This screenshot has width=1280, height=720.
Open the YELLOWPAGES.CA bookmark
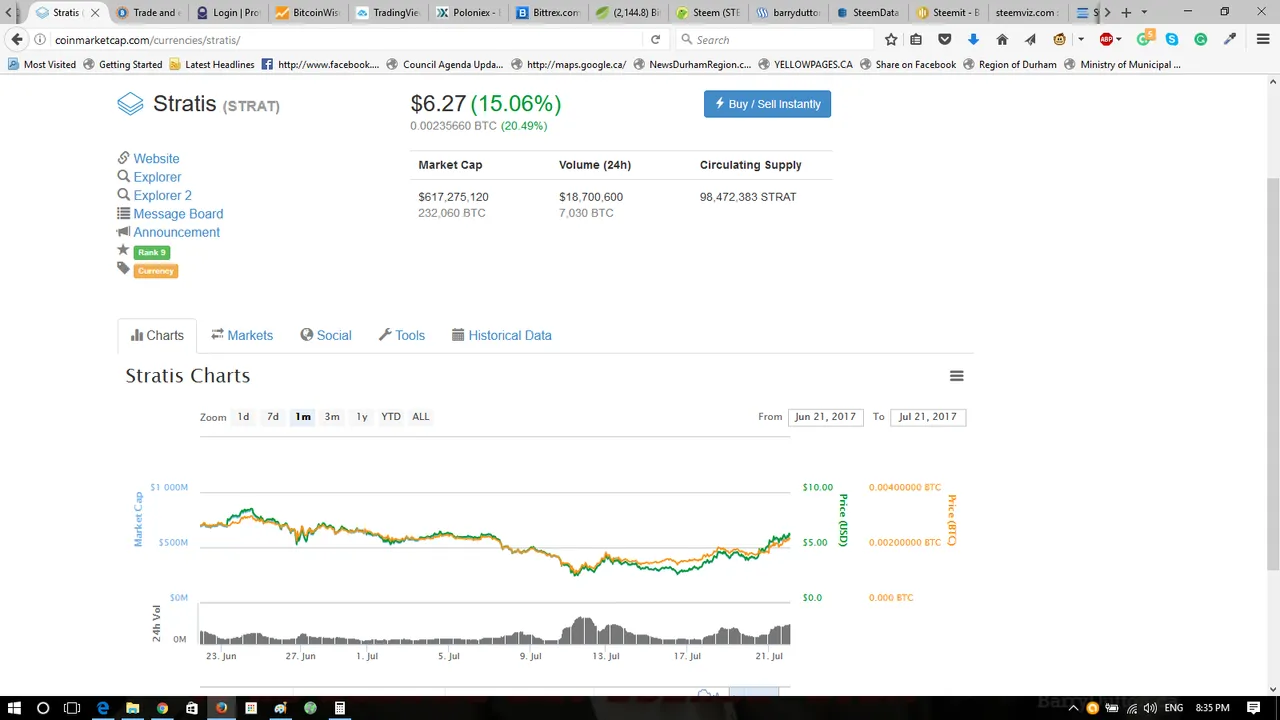point(806,65)
